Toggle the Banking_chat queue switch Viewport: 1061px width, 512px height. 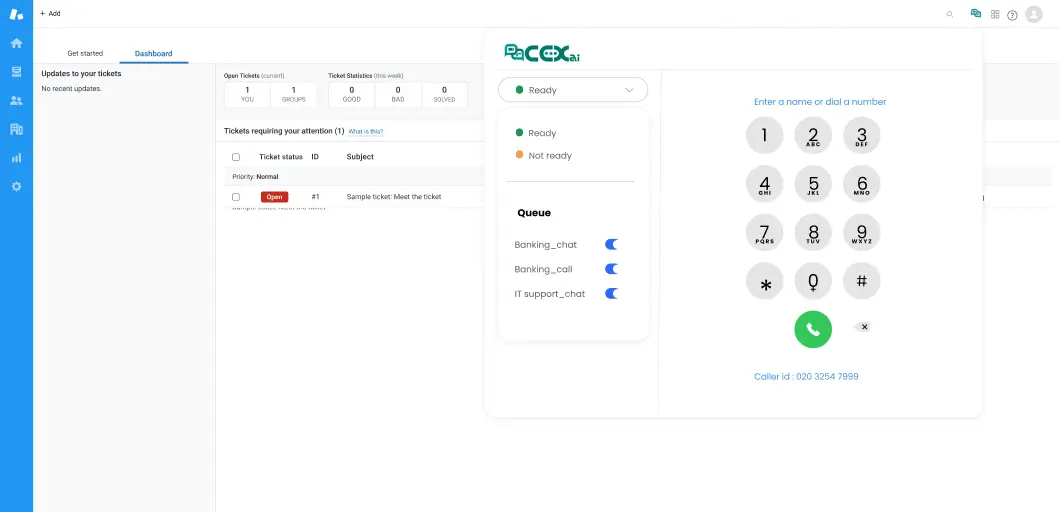tap(611, 245)
